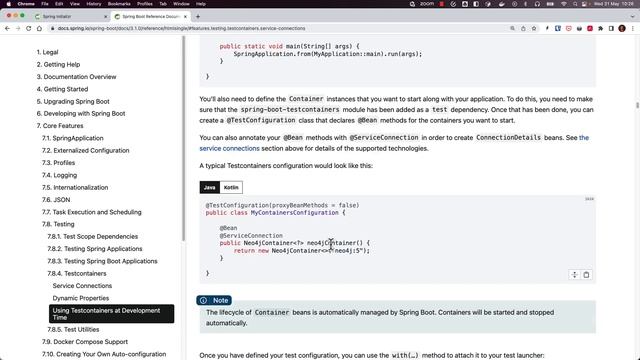Open the Chrome profile avatar

tap(622, 29)
